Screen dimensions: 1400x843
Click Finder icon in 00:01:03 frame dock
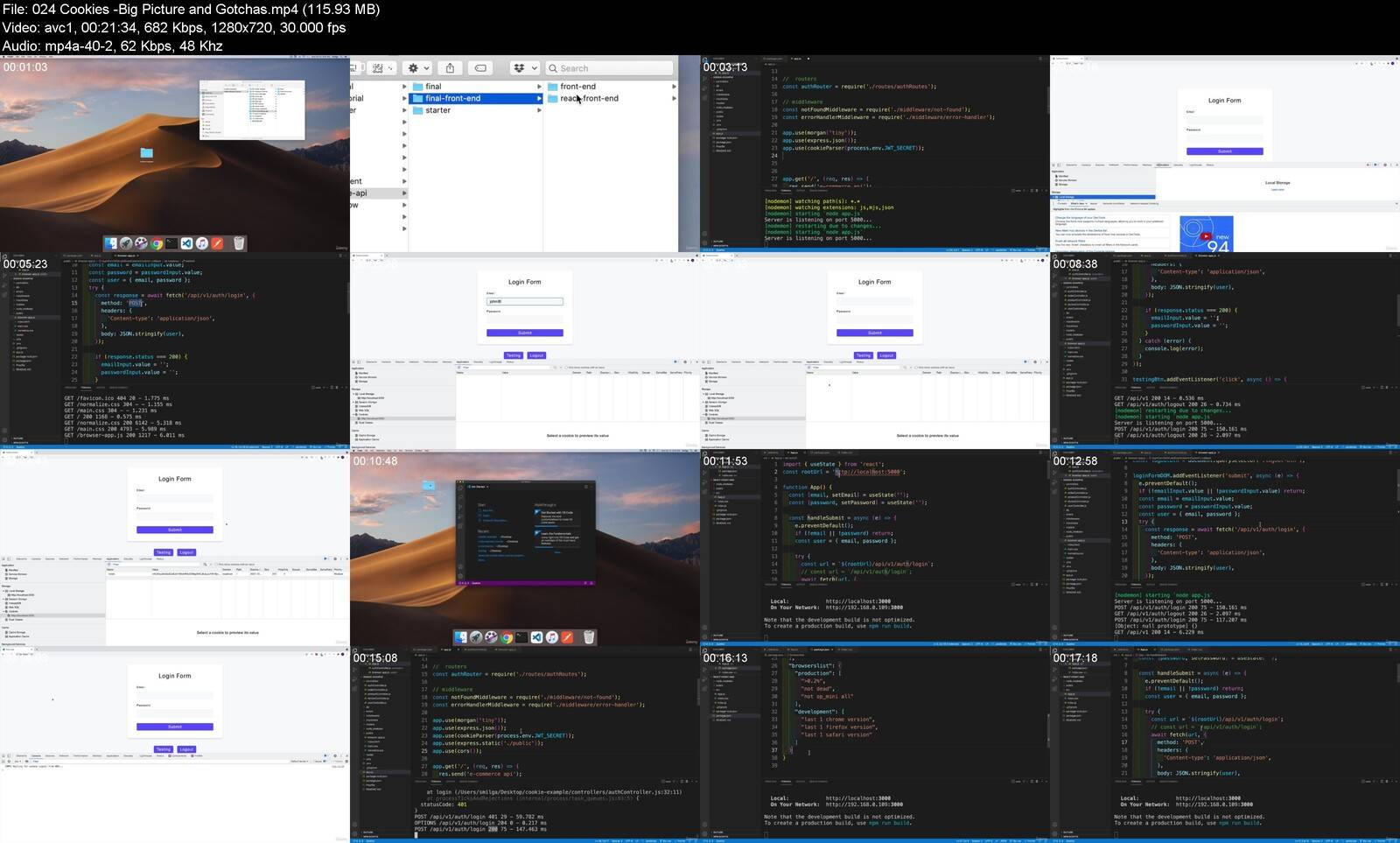tap(111, 243)
